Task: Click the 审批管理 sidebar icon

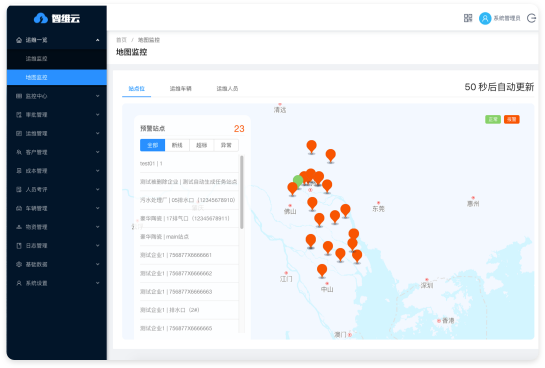Action: click(19, 115)
